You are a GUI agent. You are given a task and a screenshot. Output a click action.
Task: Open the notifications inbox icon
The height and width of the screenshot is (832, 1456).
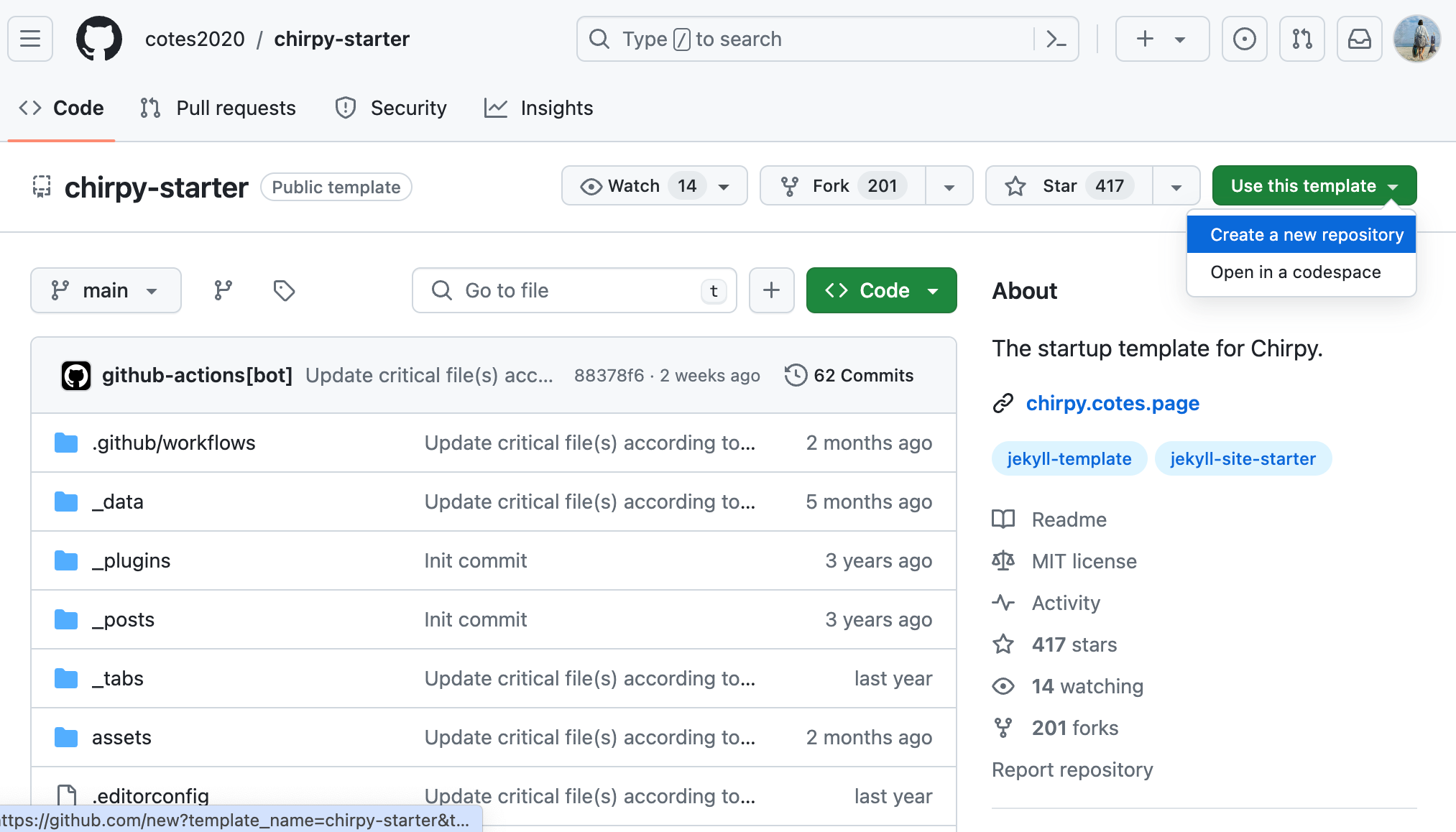[1359, 39]
